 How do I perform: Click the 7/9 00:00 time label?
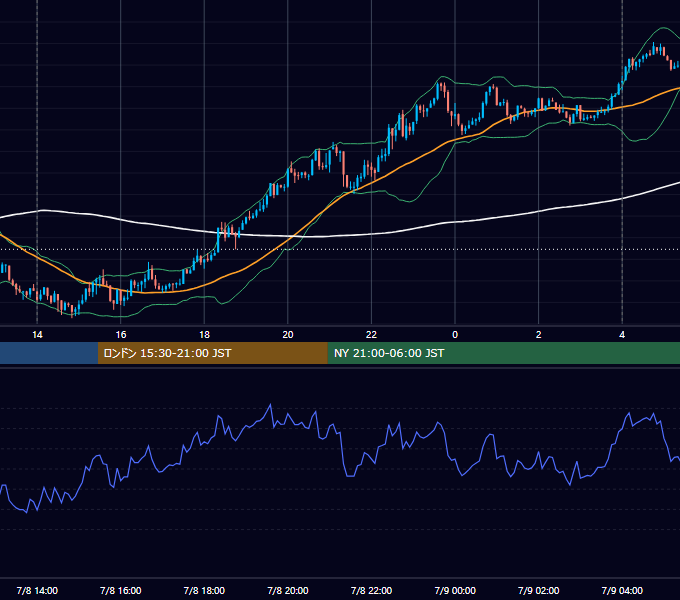[x=455, y=590]
